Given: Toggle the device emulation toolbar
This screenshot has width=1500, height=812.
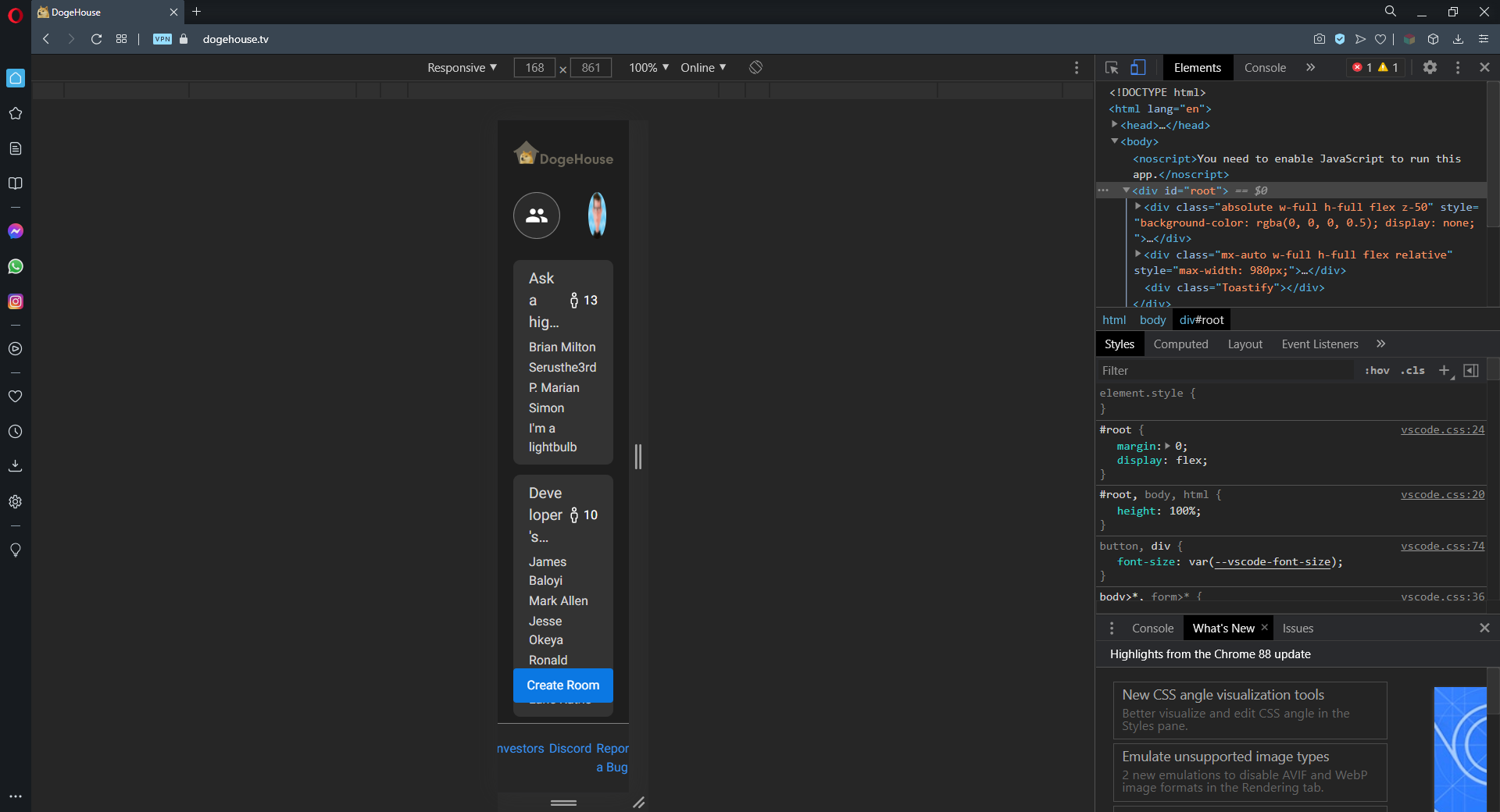Looking at the screenshot, I should 1138,68.
